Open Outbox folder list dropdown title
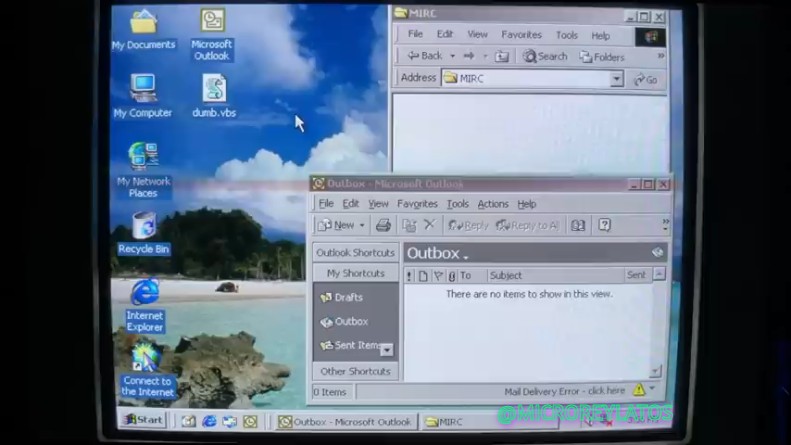 coord(438,253)
